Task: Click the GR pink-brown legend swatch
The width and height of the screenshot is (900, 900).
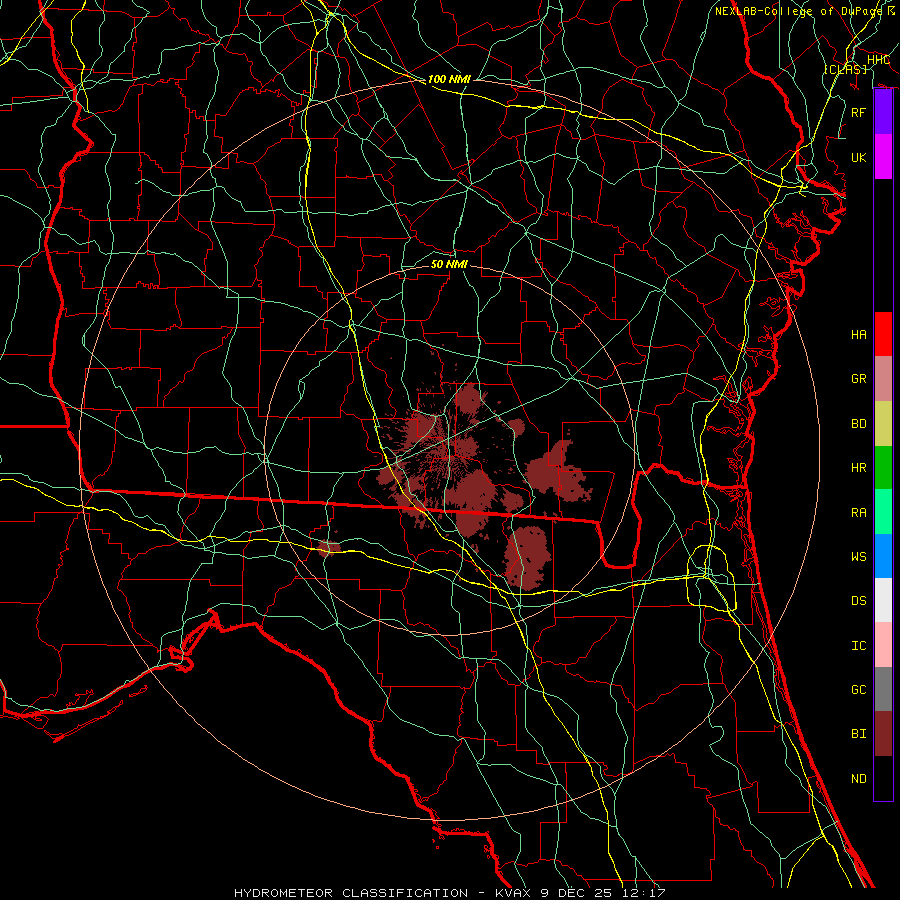Action: pos(883,378)
